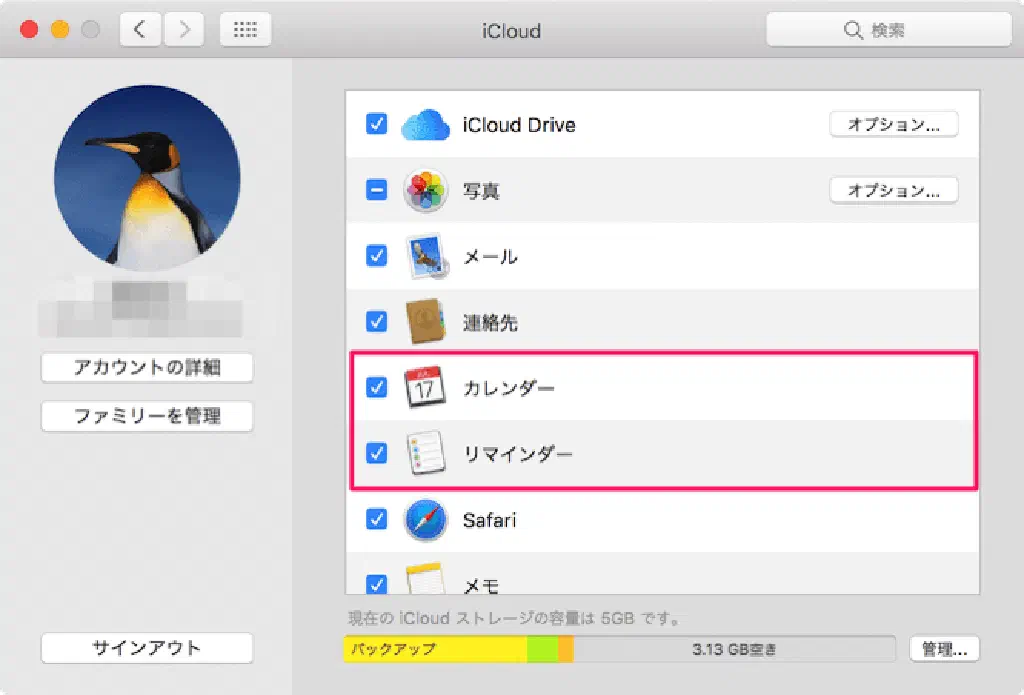Disable the カレンダー sync checkbox
1024x695 pixels.
tap(377, 388)
